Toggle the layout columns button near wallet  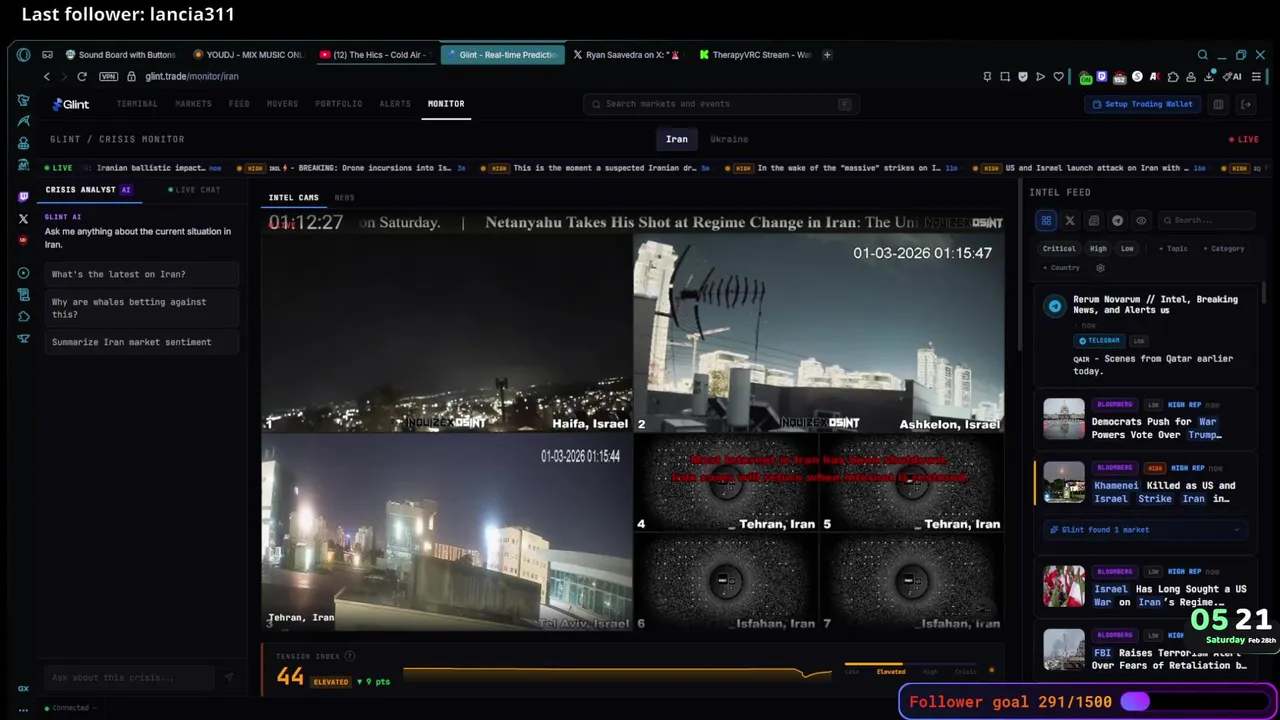coord(1218,104)
